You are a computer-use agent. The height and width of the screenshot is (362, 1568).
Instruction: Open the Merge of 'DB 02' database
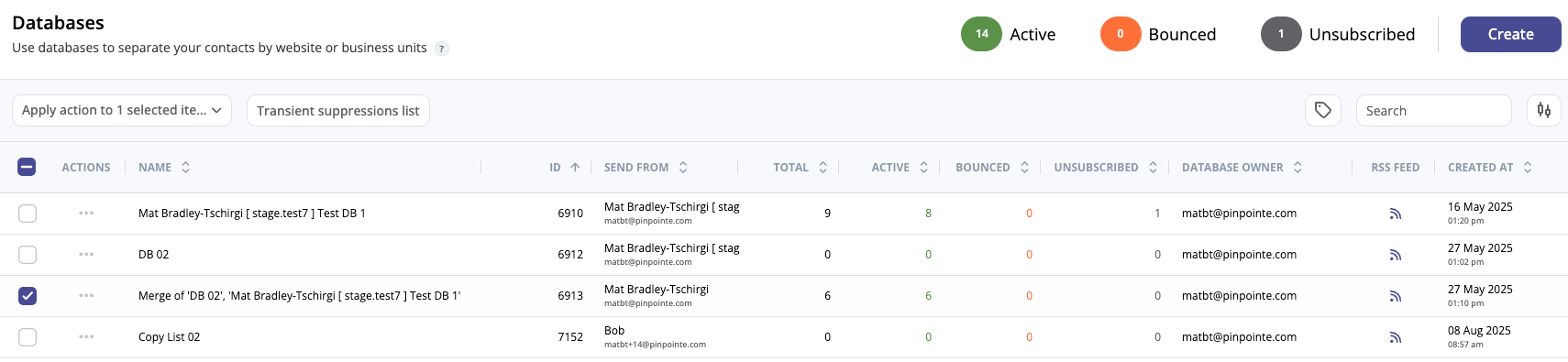[x=299, y=296]
